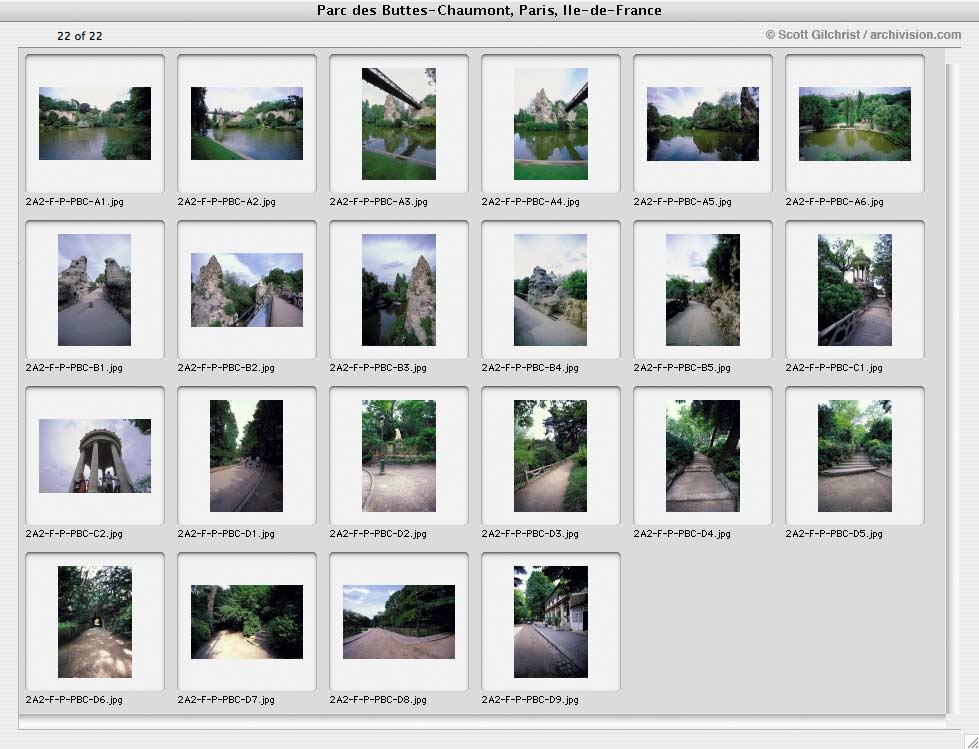
Task: Select thumbnail 2A2-F-P-PBC-A6.jpg pond photo
Action: 855,124
